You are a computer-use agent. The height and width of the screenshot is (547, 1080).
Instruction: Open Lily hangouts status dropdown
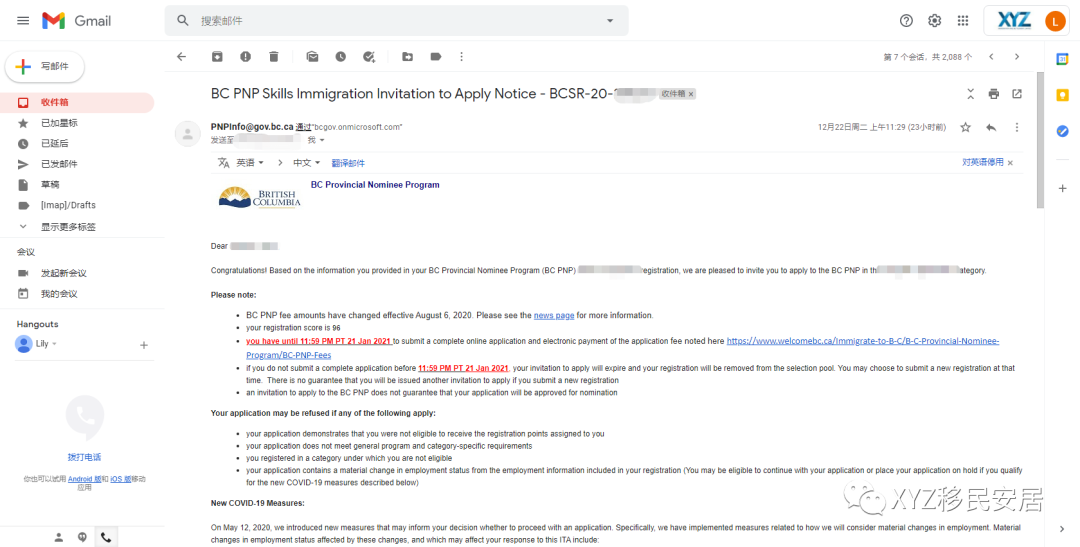pos(54,344)
